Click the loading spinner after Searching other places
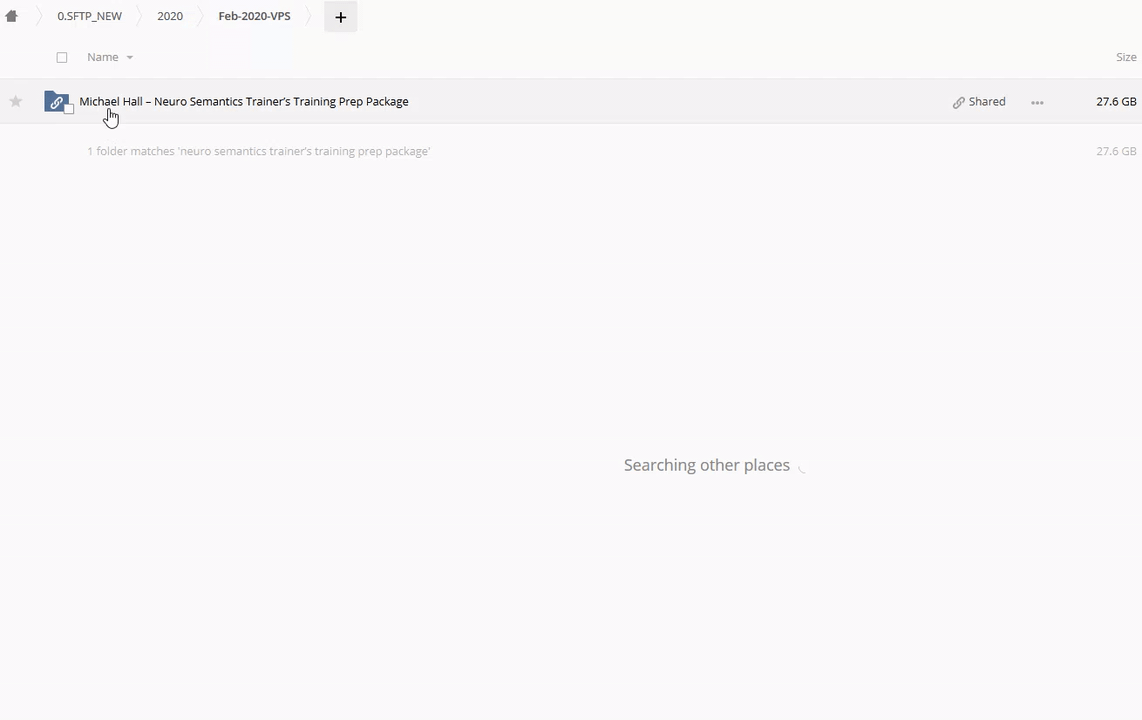 tap(802, 466)
